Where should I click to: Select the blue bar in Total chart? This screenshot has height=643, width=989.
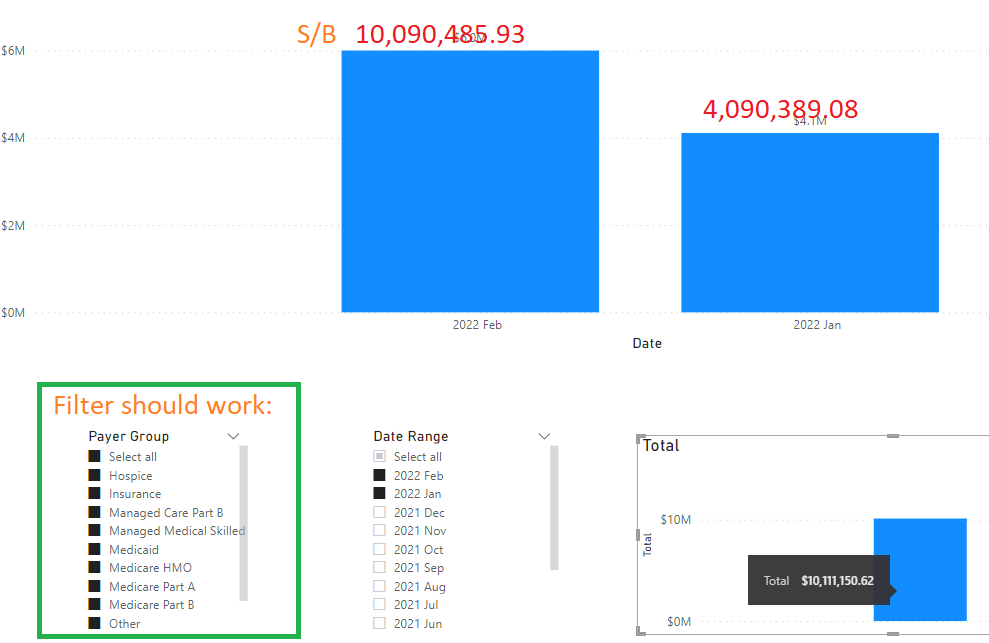(x=920, y=569)
